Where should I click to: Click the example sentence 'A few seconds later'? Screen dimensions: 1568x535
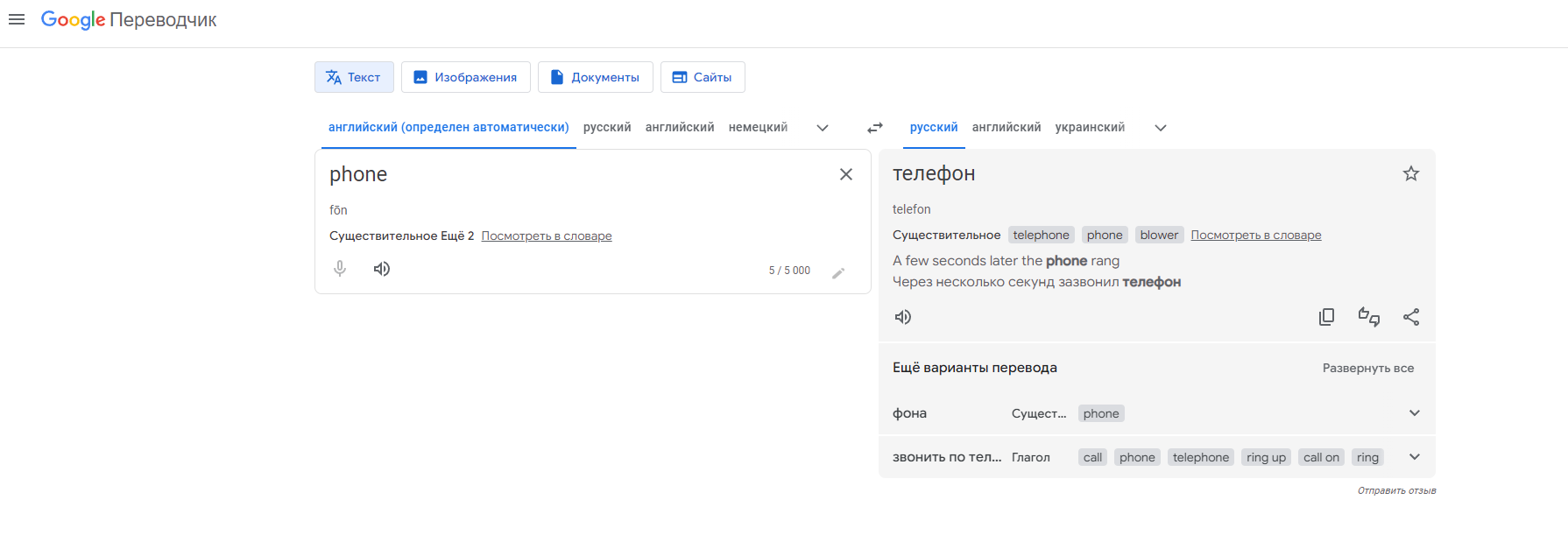tap(1006, 261)
